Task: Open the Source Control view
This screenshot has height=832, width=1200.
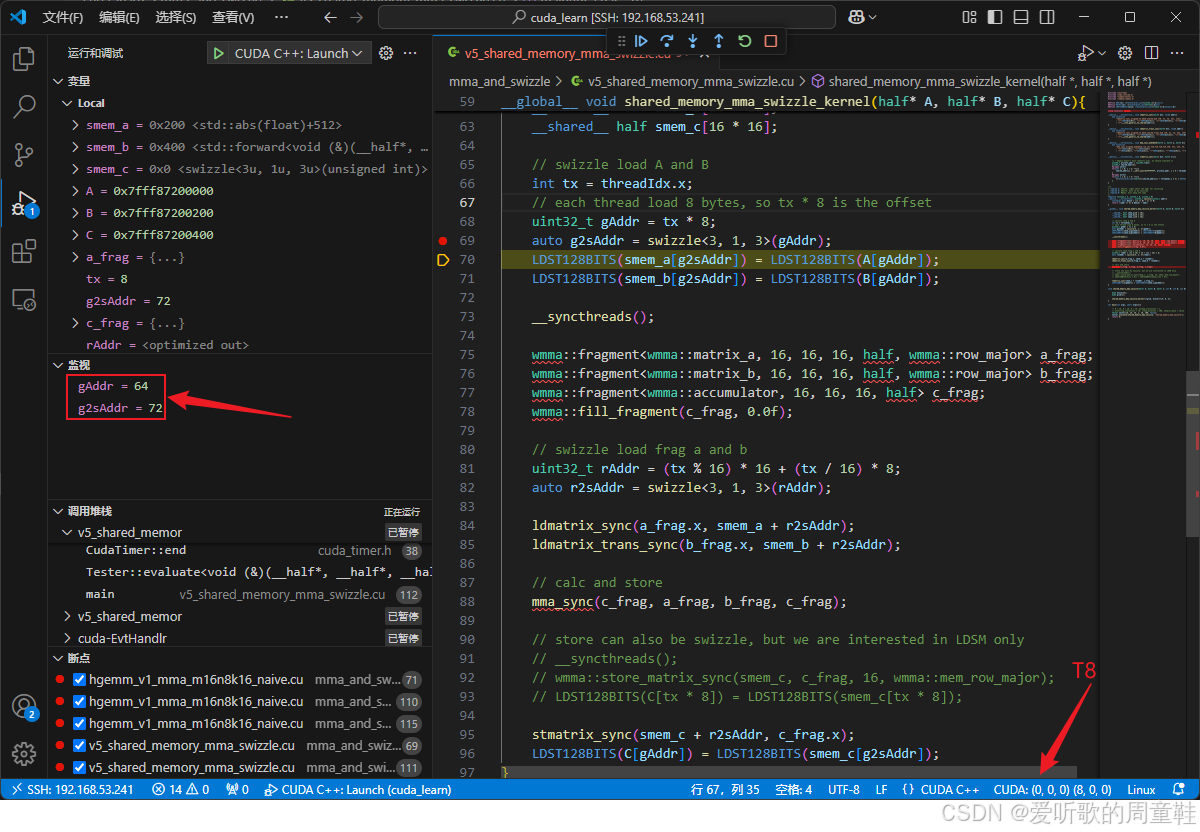Action: click(24, 155)
